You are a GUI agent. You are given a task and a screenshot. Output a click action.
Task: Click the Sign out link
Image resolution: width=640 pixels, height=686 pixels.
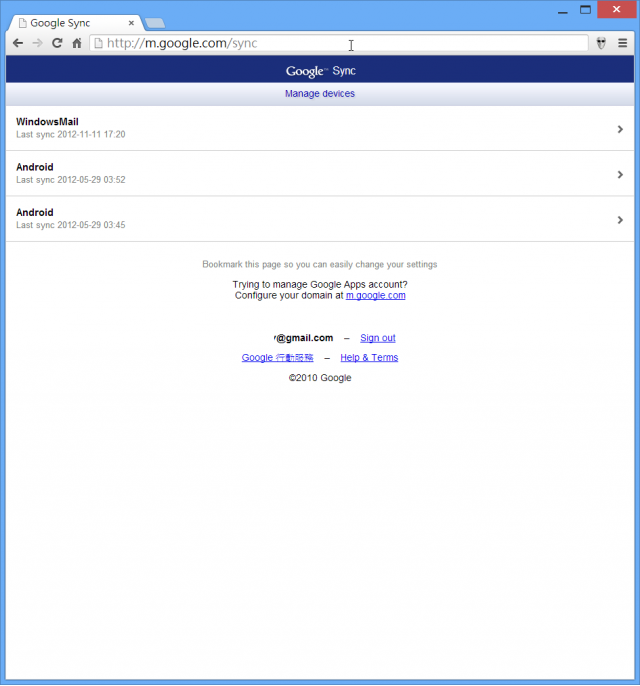point(378,338)
